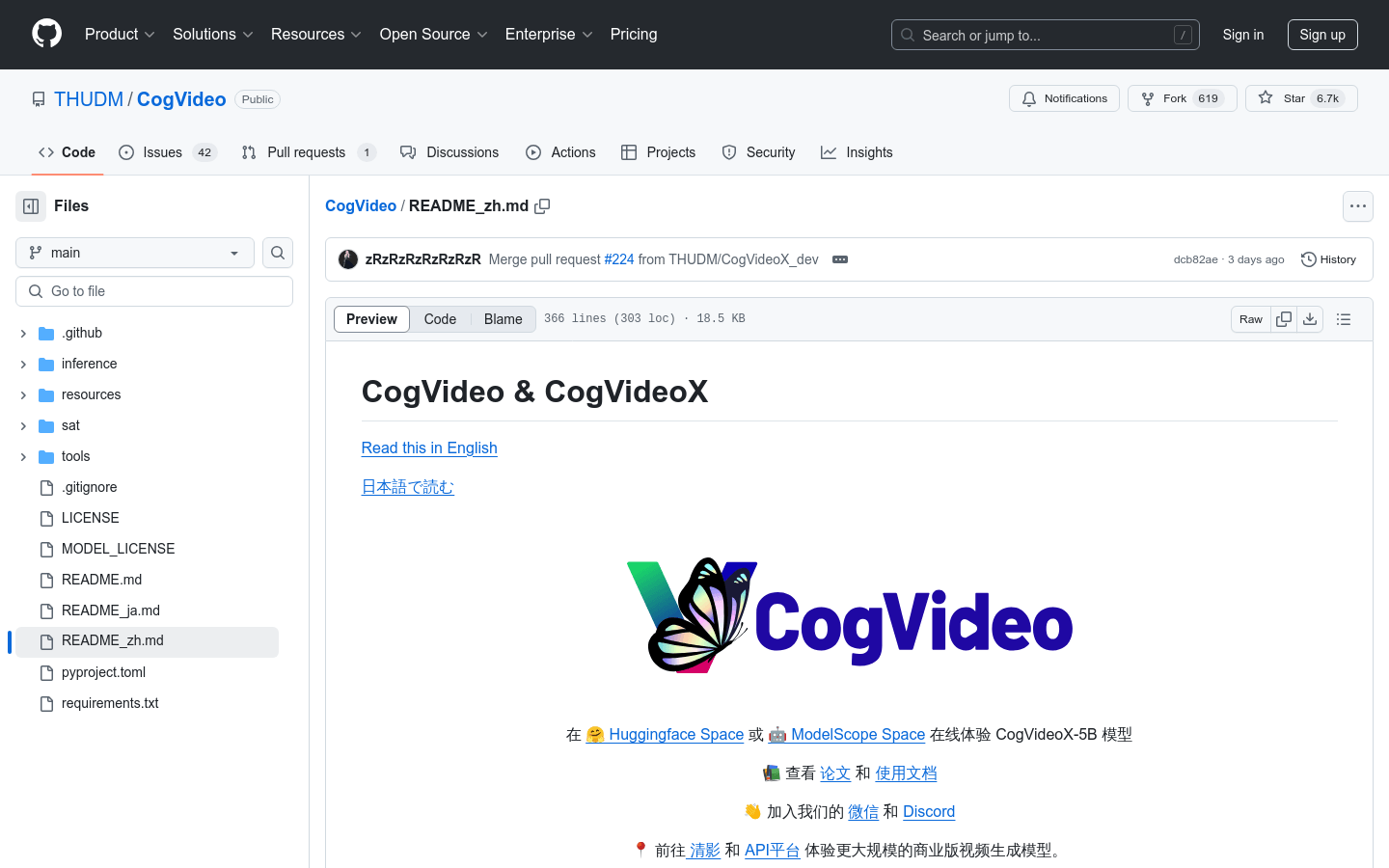The height and width of the screenshot is (868, 1389).
Task: Open the Japanese README link 日本語で読む
Action: tap(408, 487)
